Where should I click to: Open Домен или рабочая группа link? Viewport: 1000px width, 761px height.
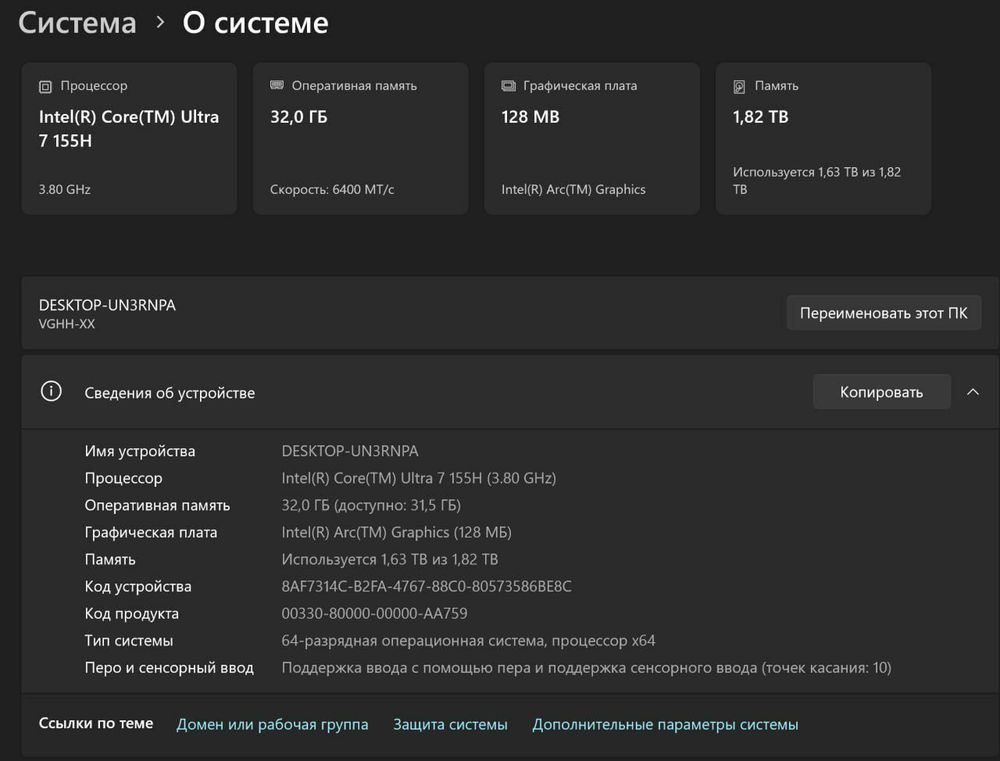(x=272, y=725)
